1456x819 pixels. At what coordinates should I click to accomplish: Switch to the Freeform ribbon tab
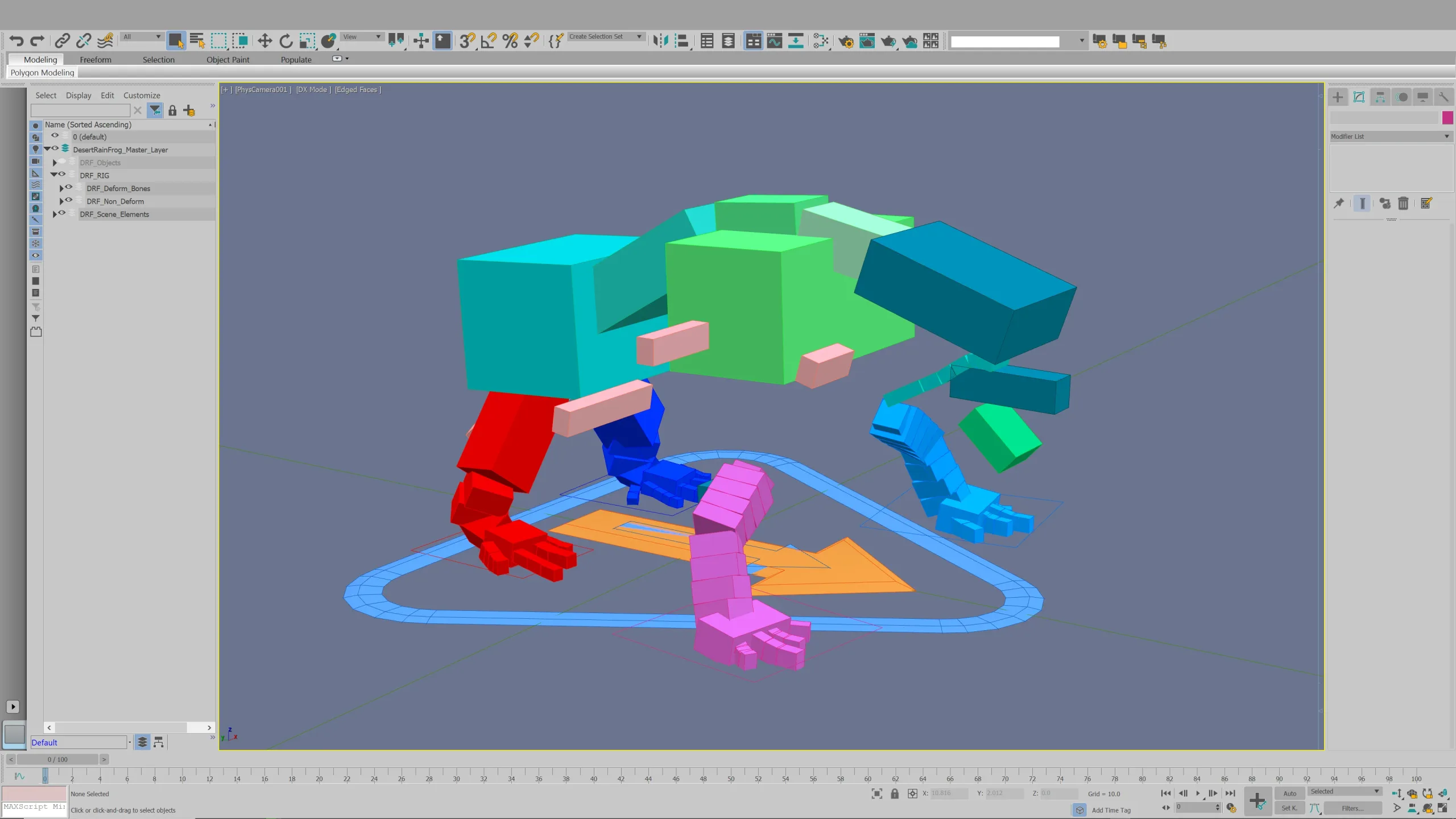tap(96, 60)
